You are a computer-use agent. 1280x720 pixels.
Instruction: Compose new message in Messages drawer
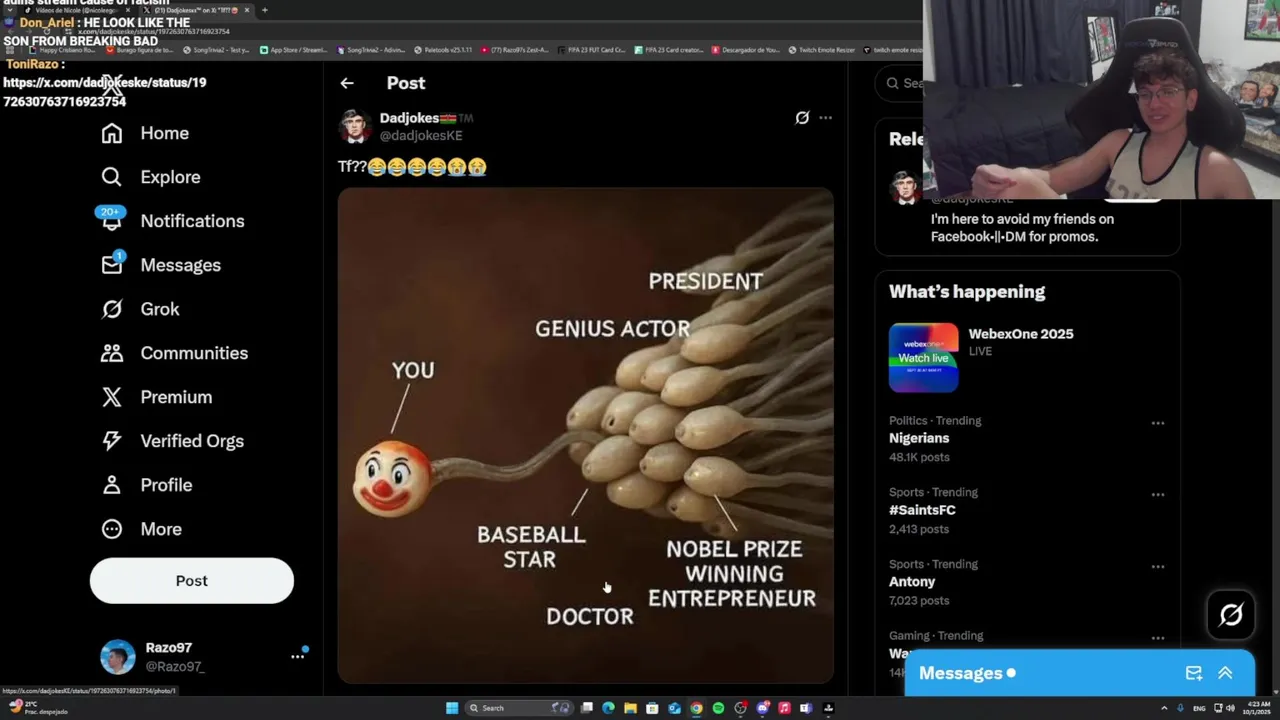click(1194, 673)
